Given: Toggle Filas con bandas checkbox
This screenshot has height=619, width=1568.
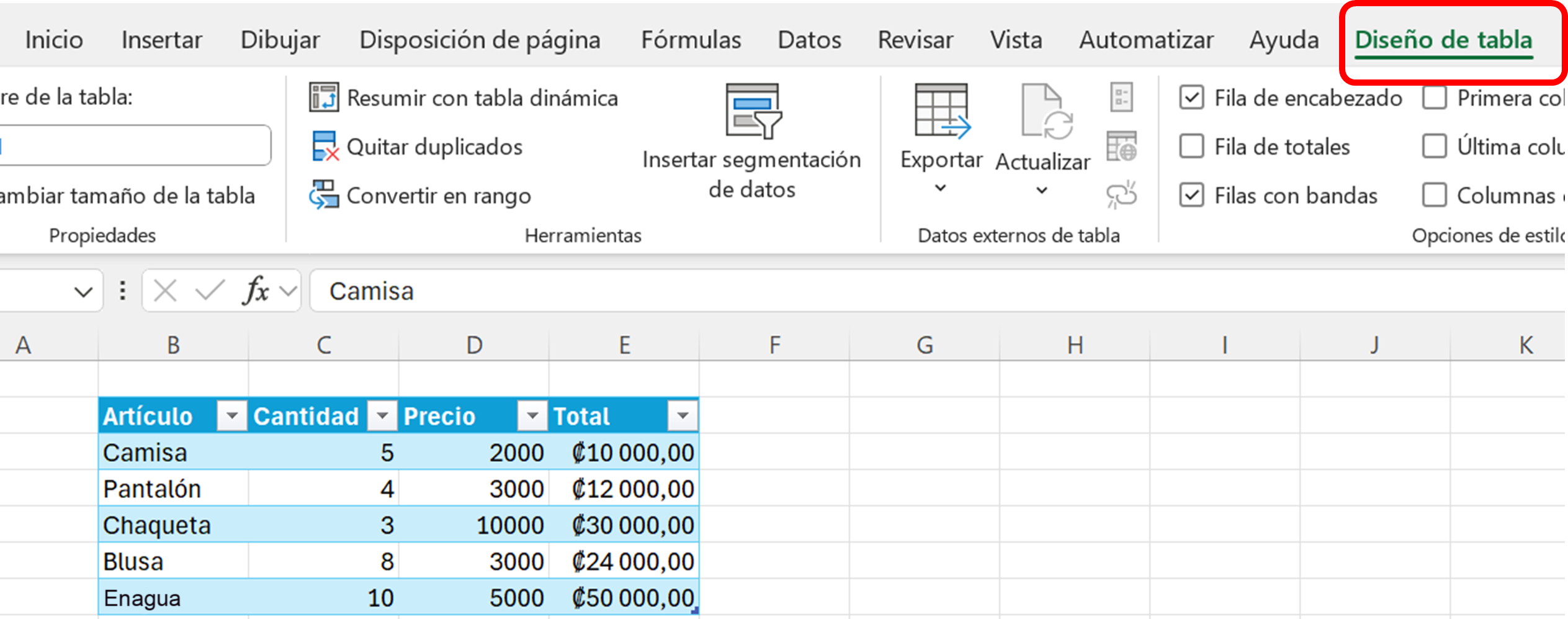Looking at the screenshot, I should tap(1191, 196).
